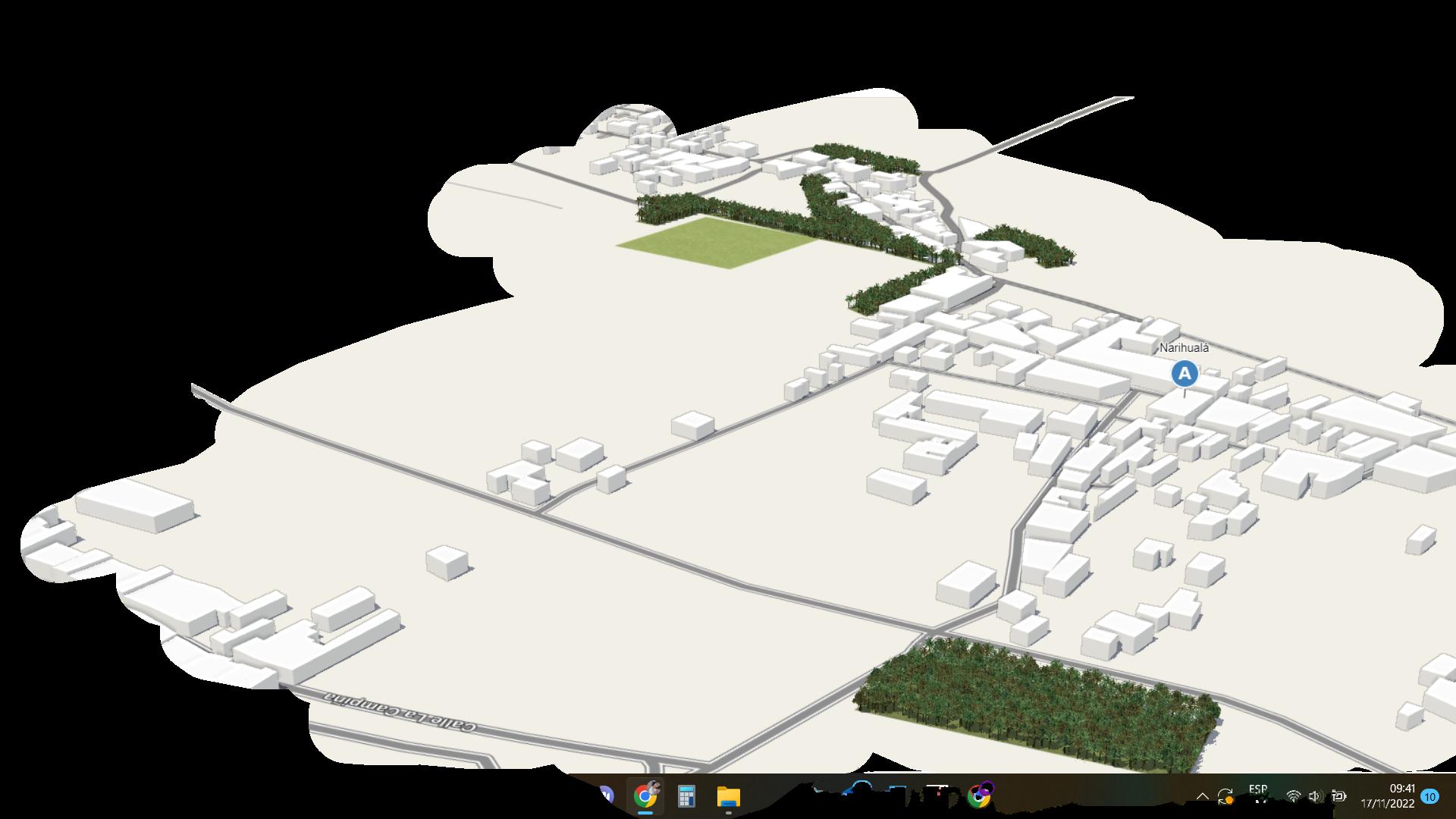
Task: Select the light green field area
Action: (x=717, y=242)
